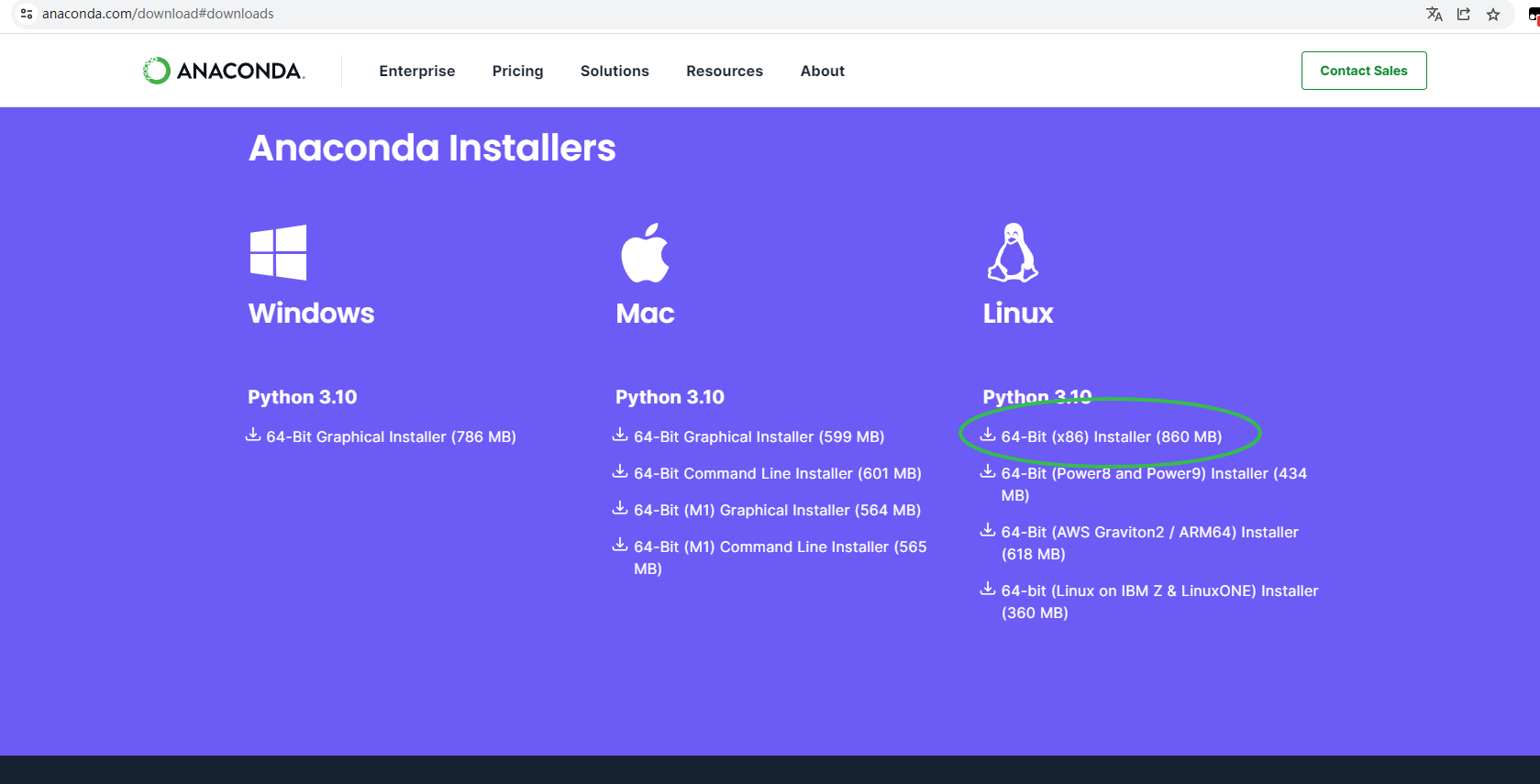1540x784 pixels.
Task: Open the Resources menu
Action: pyautogui.click(x=725, y=71)
